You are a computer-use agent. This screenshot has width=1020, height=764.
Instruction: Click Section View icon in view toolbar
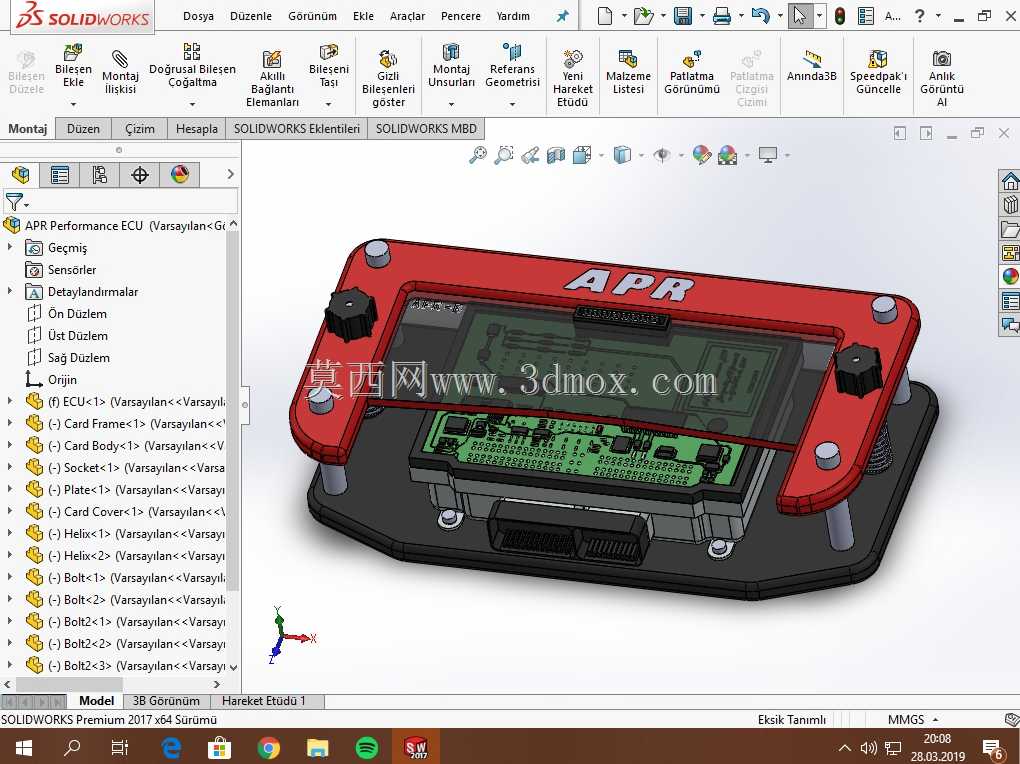pyautogui.click(x=556, y=155)
